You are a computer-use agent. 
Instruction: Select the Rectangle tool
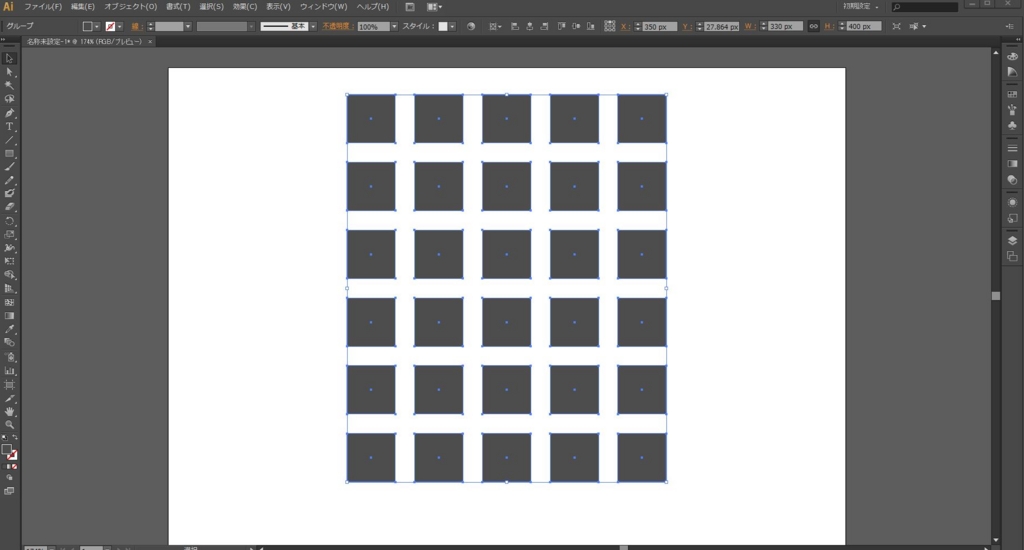pos(9,154)
